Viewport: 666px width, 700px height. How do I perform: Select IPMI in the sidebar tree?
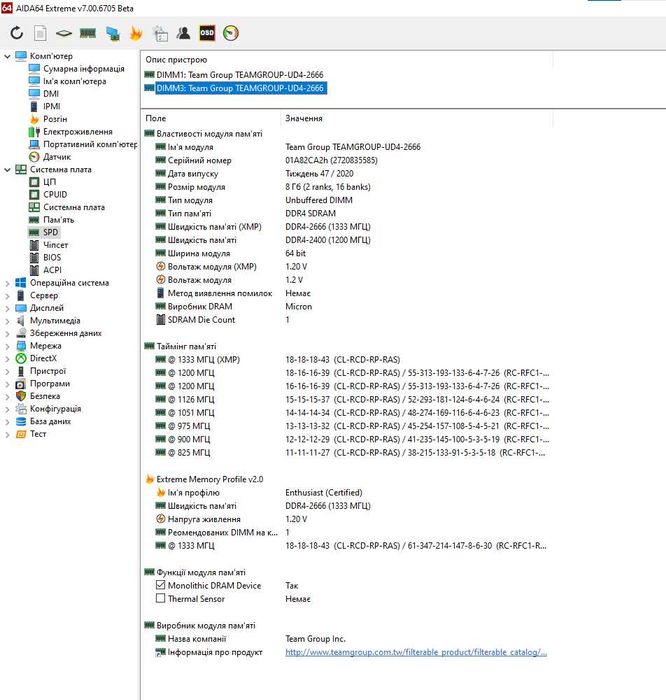45,106
